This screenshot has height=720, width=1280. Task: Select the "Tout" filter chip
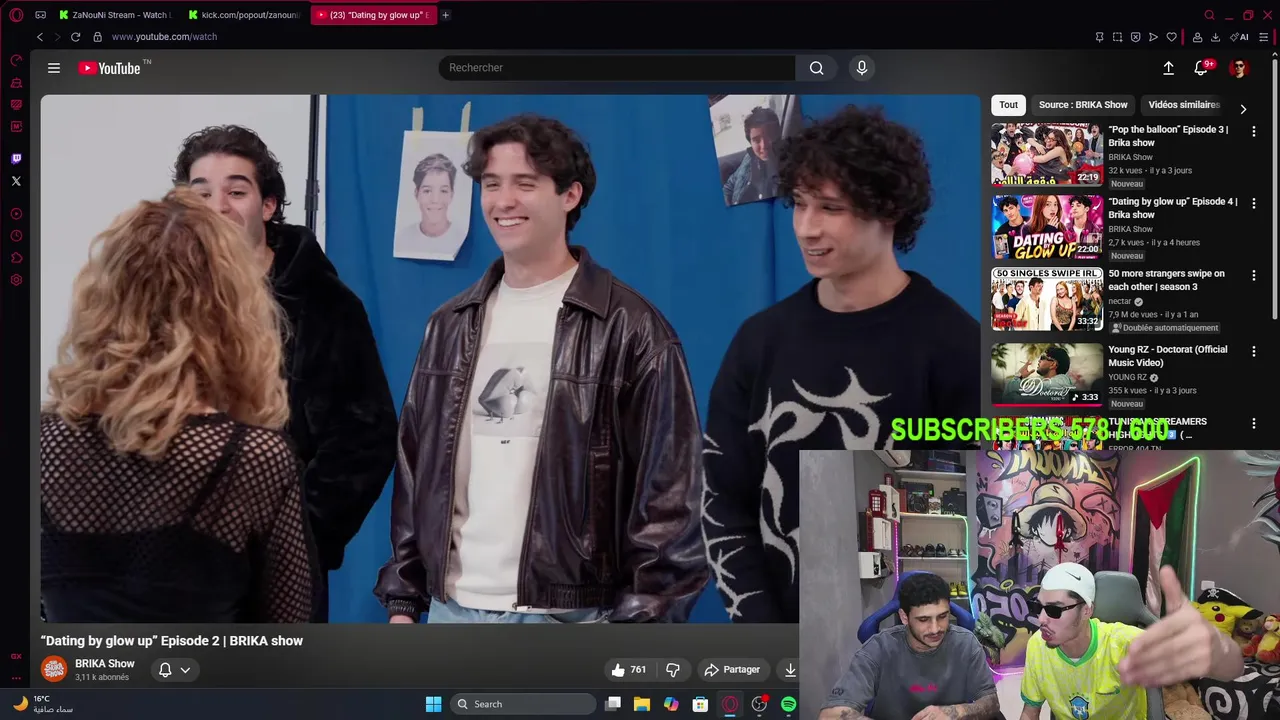pyautogui.click(x=1008, y=105)
